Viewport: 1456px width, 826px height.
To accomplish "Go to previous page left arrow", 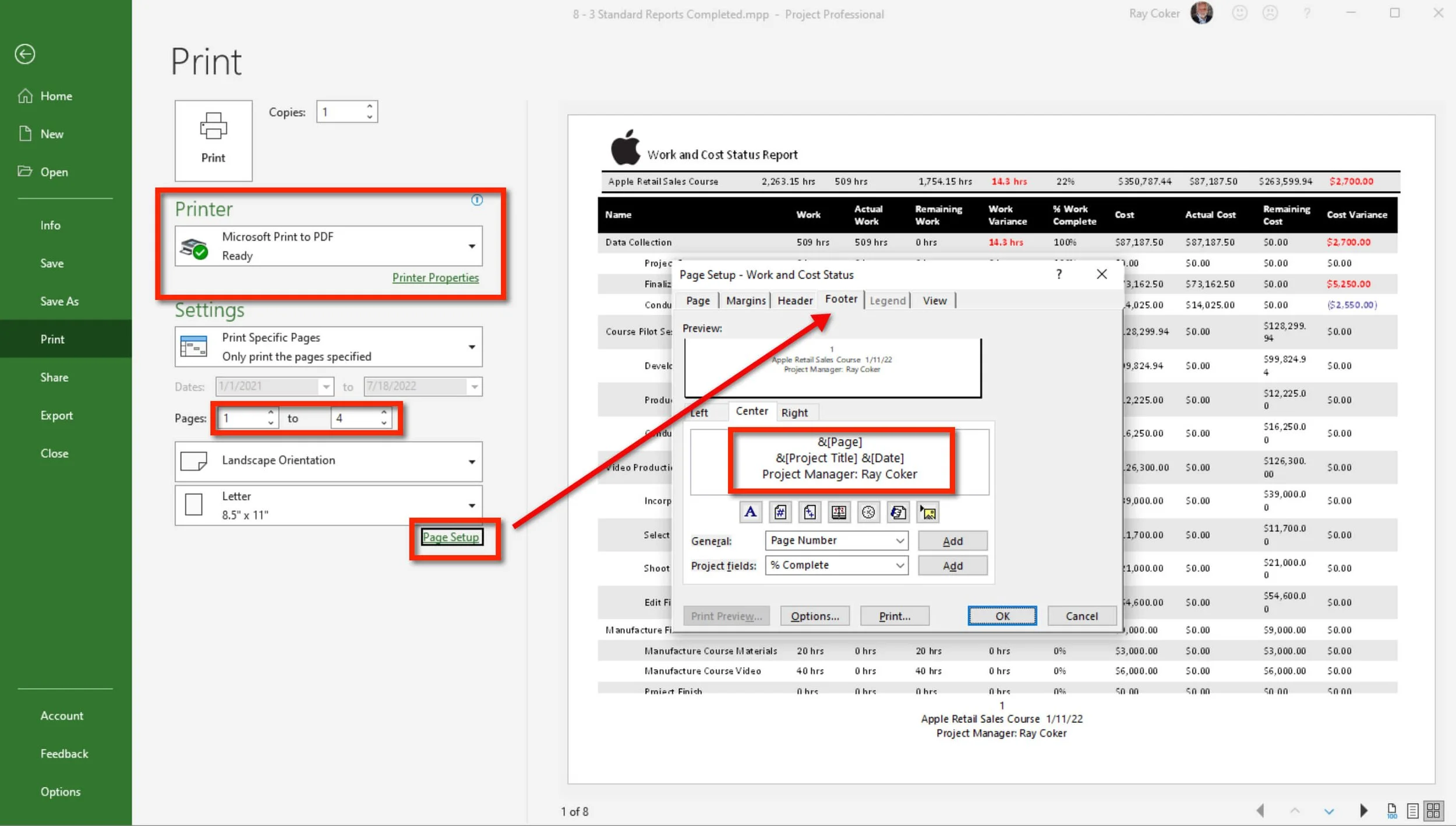I will (x=1260, y=810).
